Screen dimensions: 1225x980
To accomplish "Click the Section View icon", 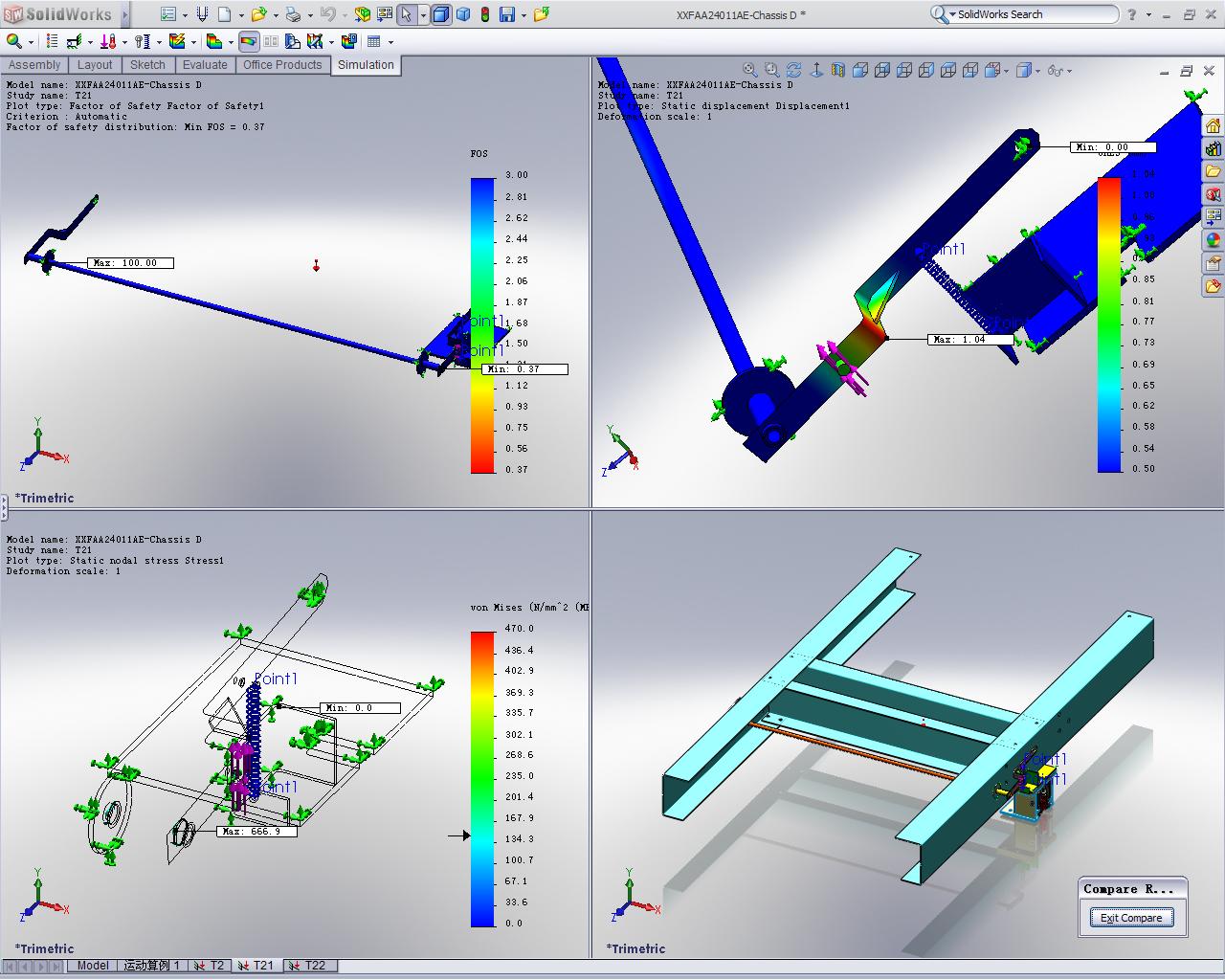I will click(x=838, y=70).
